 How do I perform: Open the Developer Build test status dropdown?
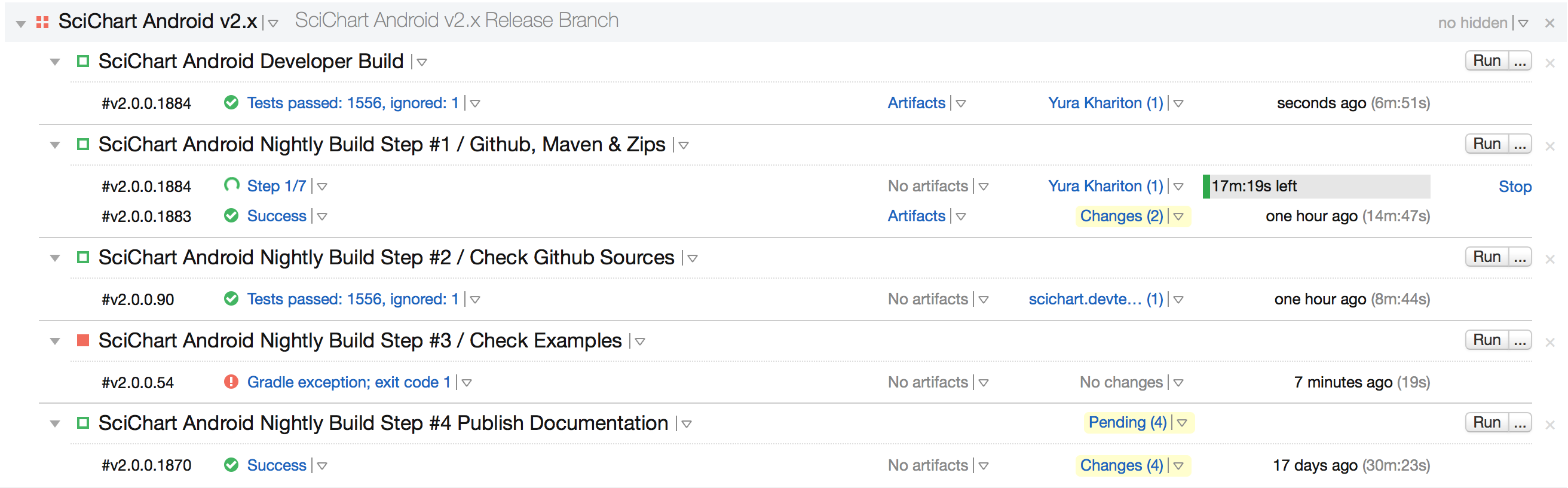[476, 103]
